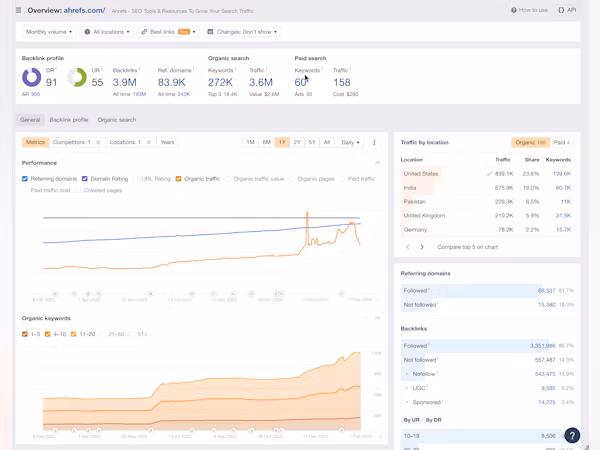Image resolution: width=600 pixels, height=450 pixels.
Task: Toggle the Paid traffic cost checkbox
Action: coord(25,190)
